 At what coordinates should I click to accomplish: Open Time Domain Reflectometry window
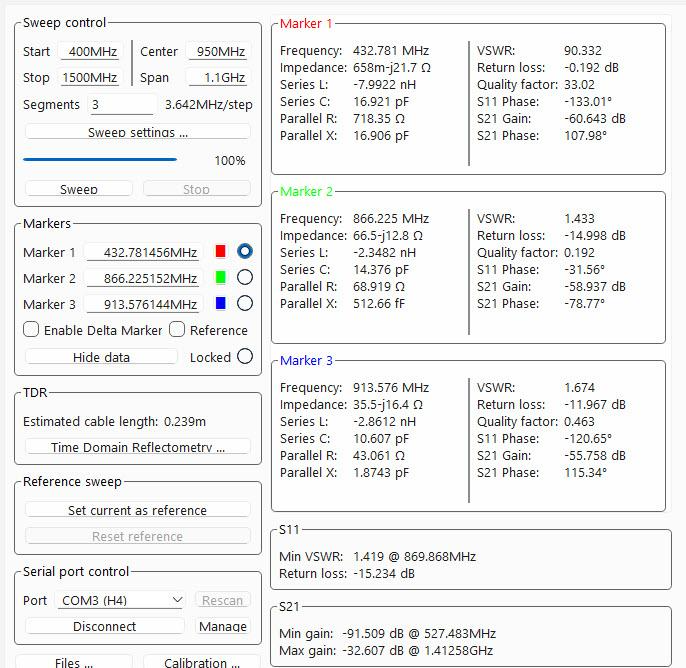pos(138,447)
